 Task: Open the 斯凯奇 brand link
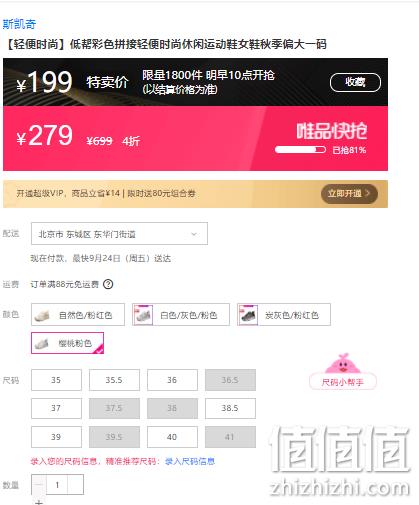[x=19, y=24]
